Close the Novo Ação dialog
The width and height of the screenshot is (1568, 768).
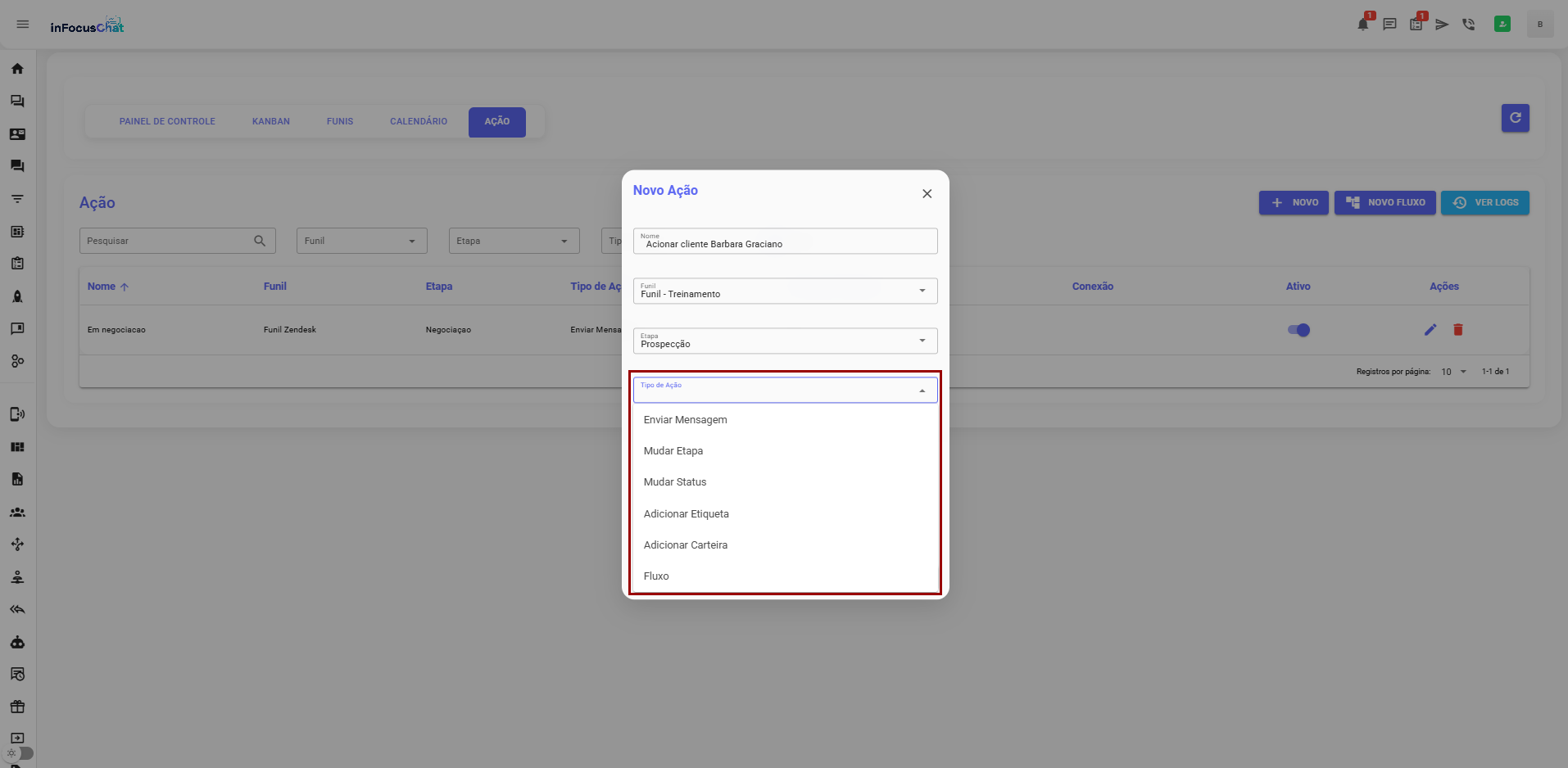point(927,194)
